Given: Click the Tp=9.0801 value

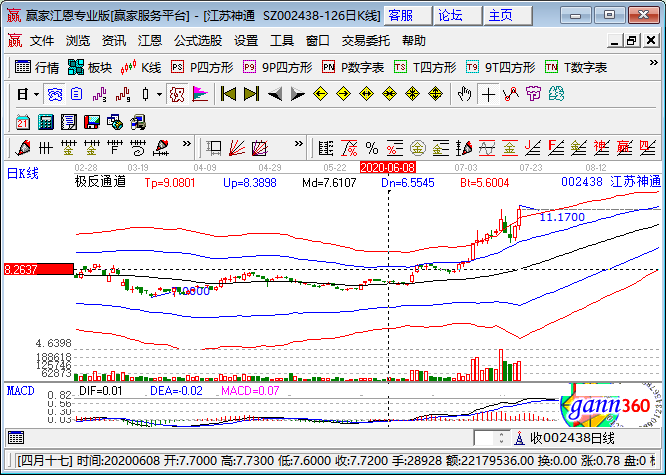Looking at the screenshot, I should click(170, 183).
